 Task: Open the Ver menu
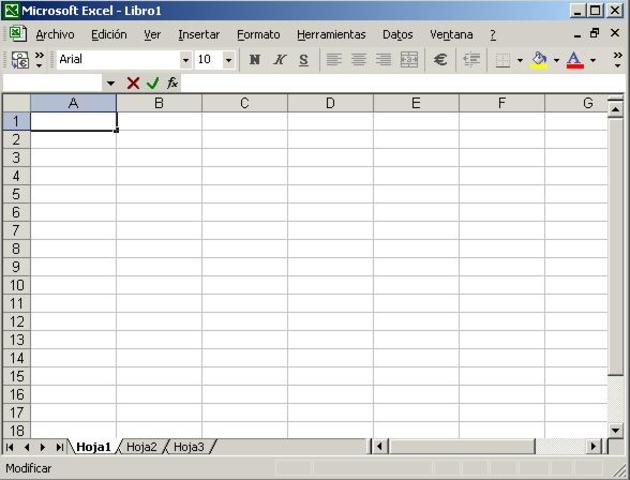152,35
